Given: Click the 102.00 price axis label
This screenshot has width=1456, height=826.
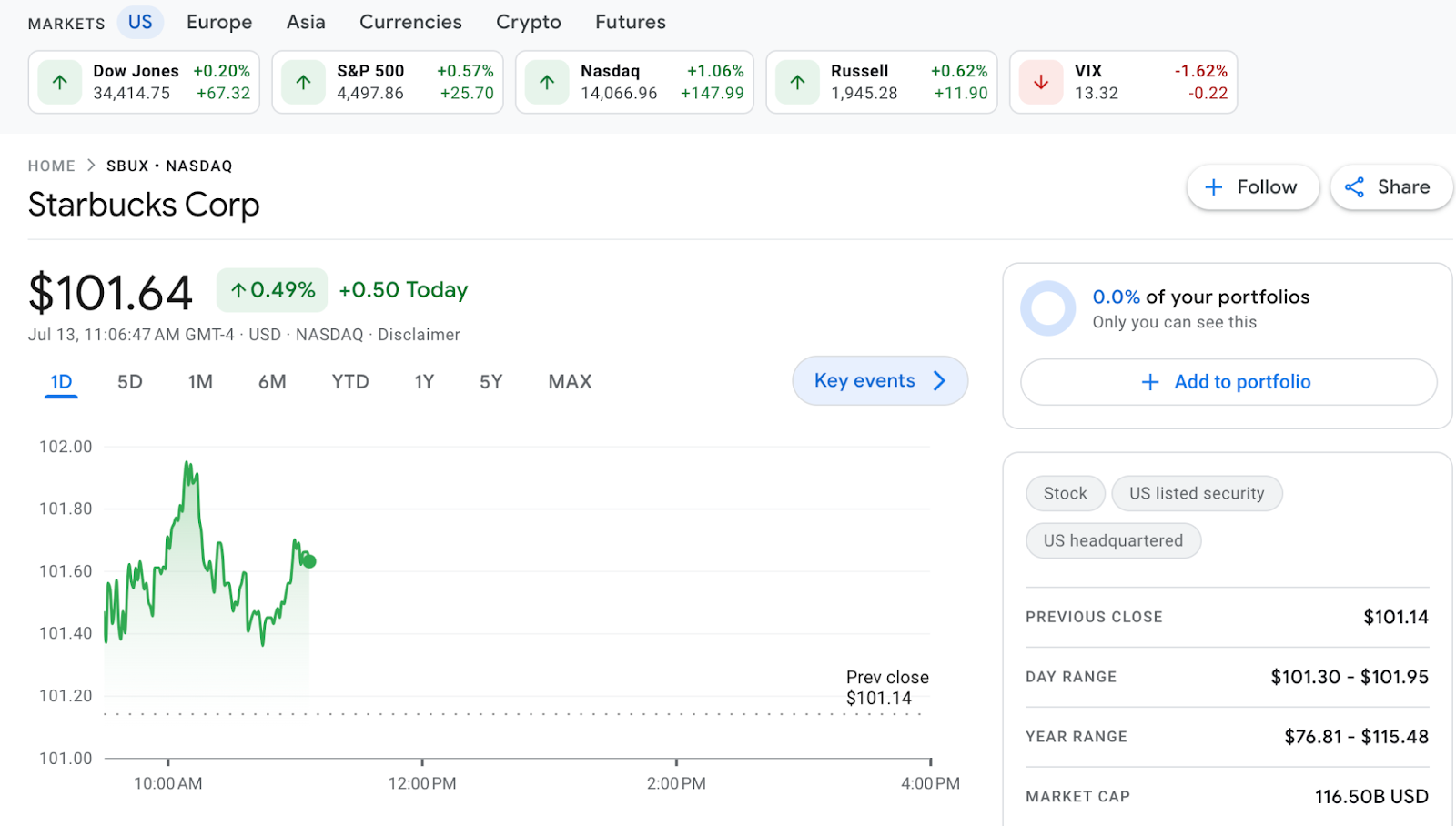Looking at the screenshot, I should point(66,447).
